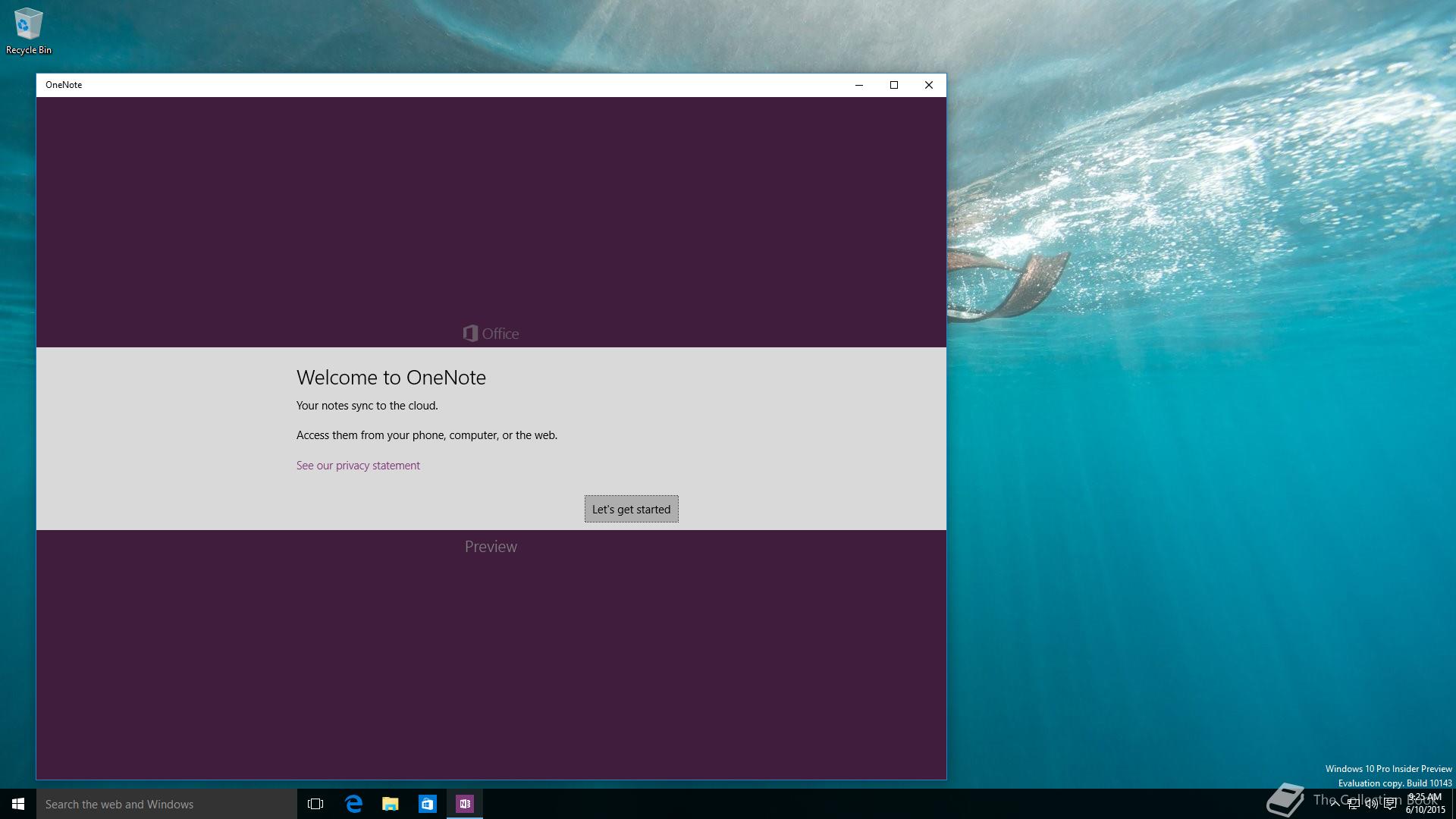The image size is (1456, 819).
Task: Open the Windows Start menu
Action: click(x=18, y=804)
